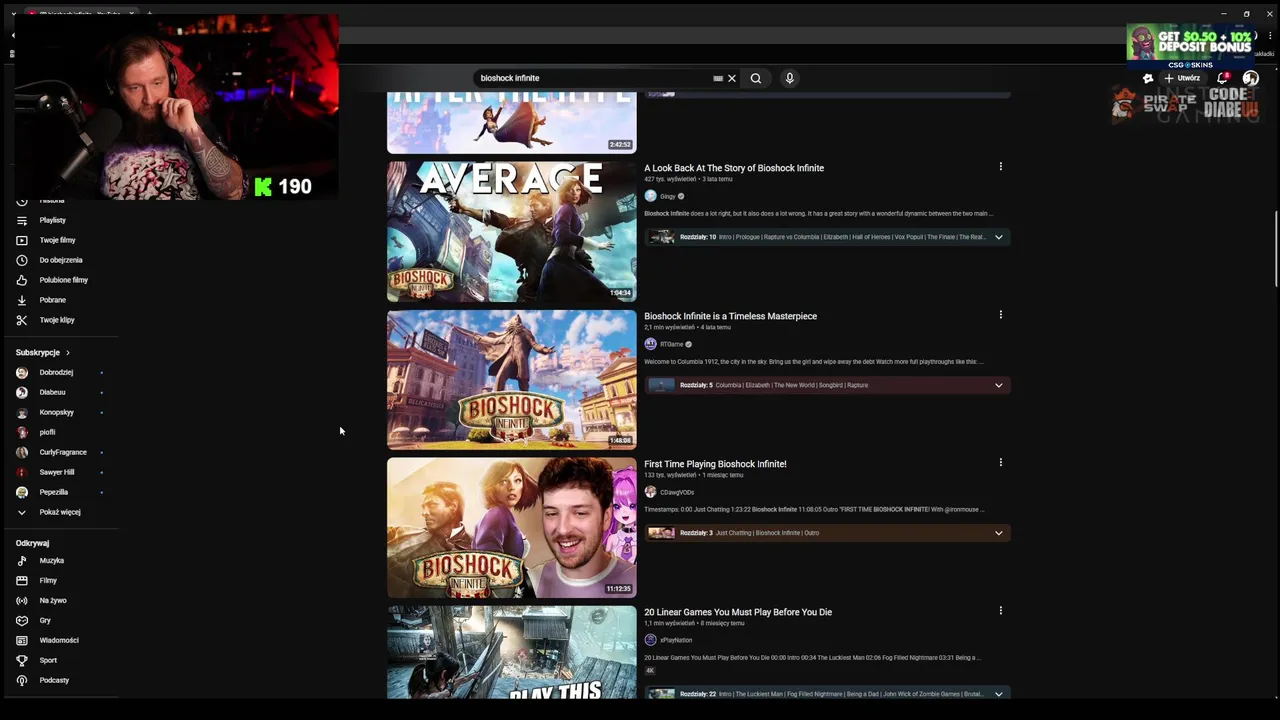Open '20 Linear Games You Must Play' title
The width and height of the screenshot is (1280, 720).
(738, 612)
